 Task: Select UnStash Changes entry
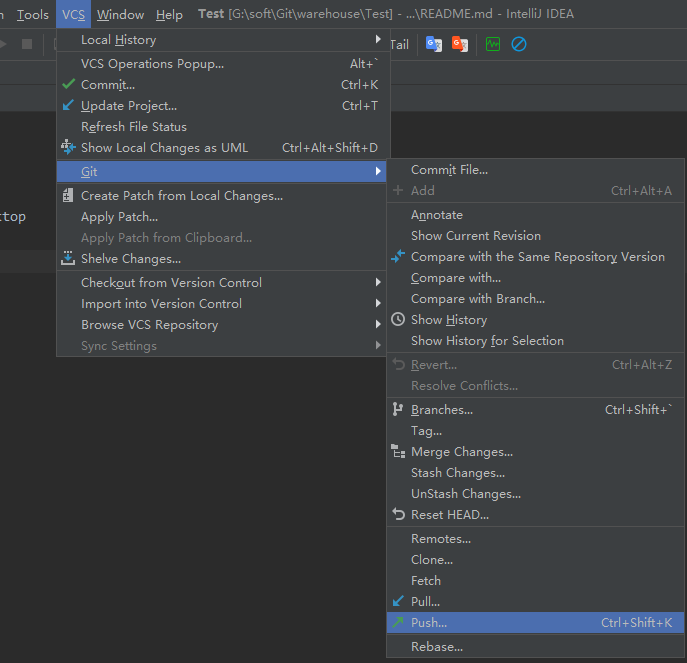click(535, 494)
